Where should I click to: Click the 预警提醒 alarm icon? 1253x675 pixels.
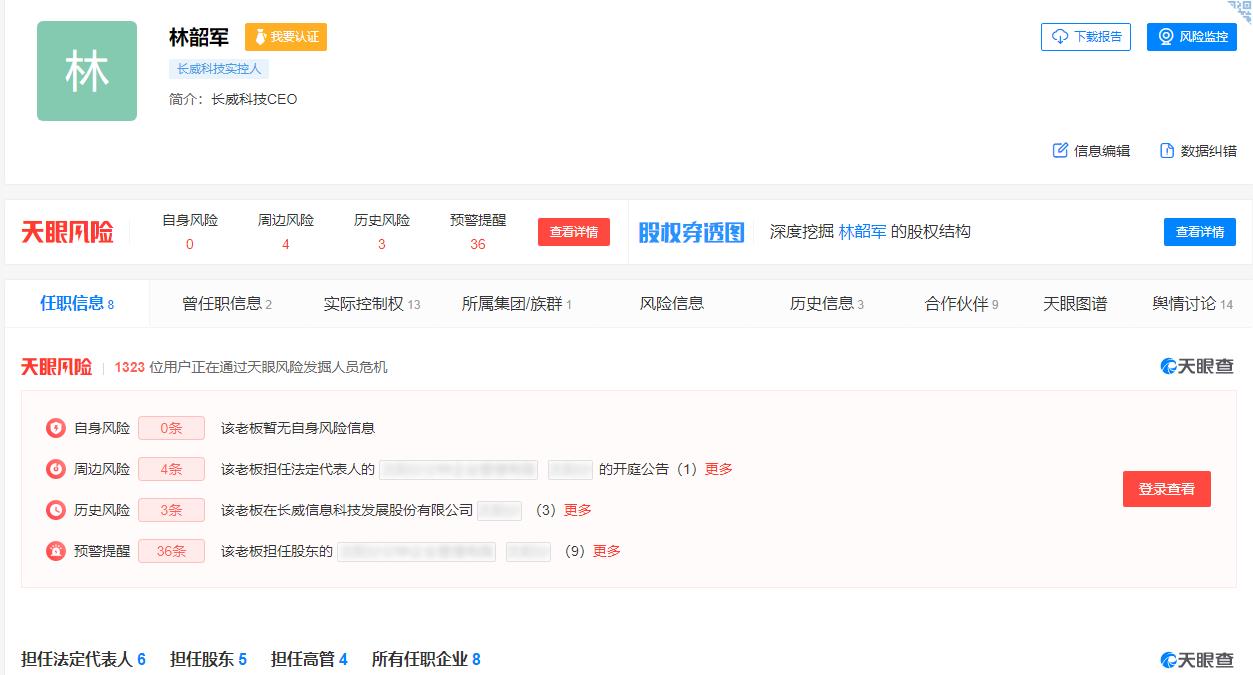click(56, 551)
